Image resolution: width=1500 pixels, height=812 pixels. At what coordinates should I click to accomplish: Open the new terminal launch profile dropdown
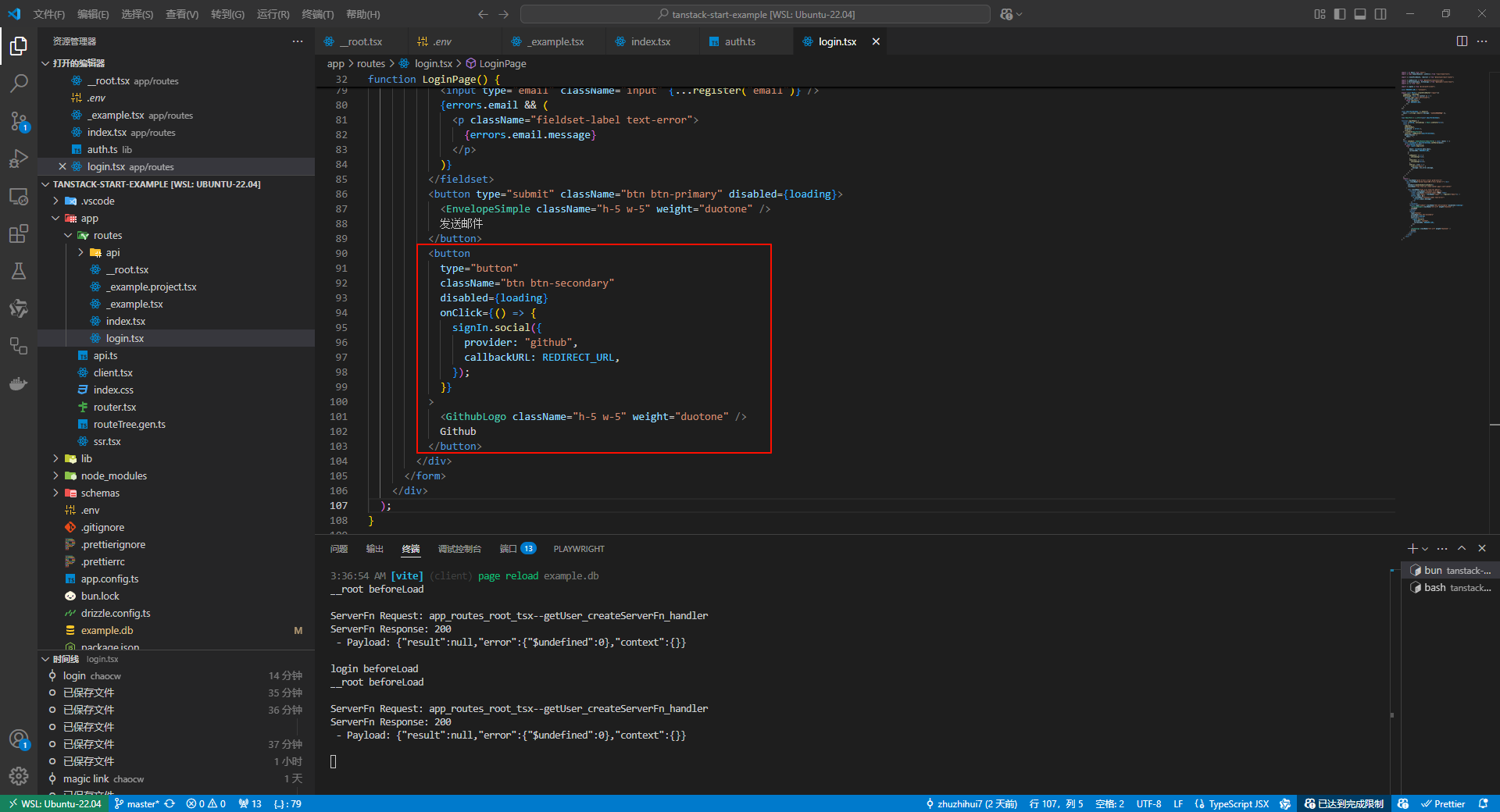(1425, 549)
